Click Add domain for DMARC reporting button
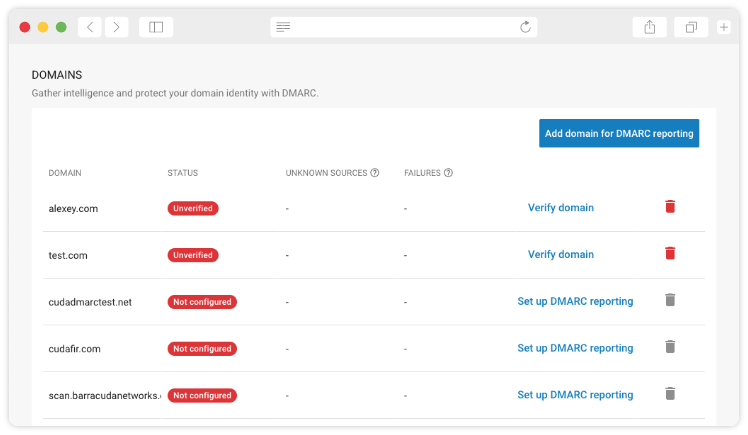Image resolution: width=748 pixels, height=435 pixels. [618, 133]
